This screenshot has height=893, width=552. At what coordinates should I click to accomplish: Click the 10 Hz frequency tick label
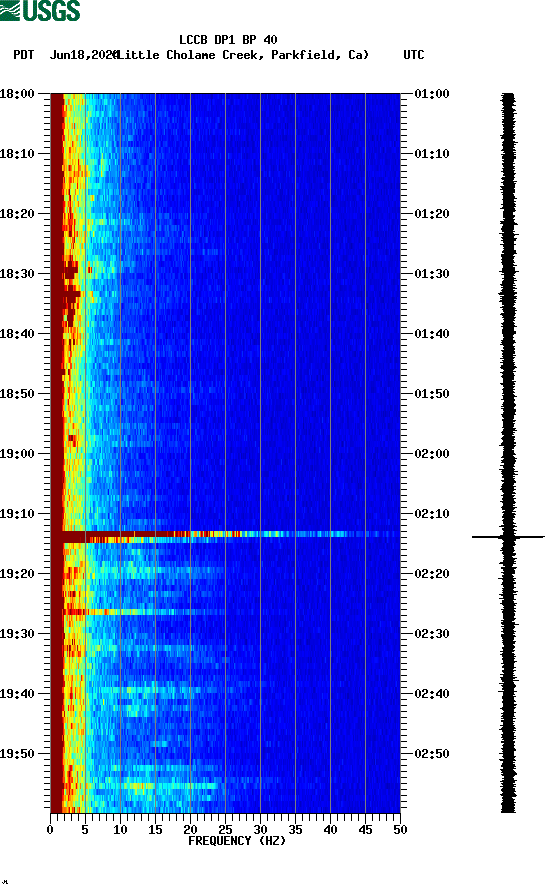(x=120, y=830)
